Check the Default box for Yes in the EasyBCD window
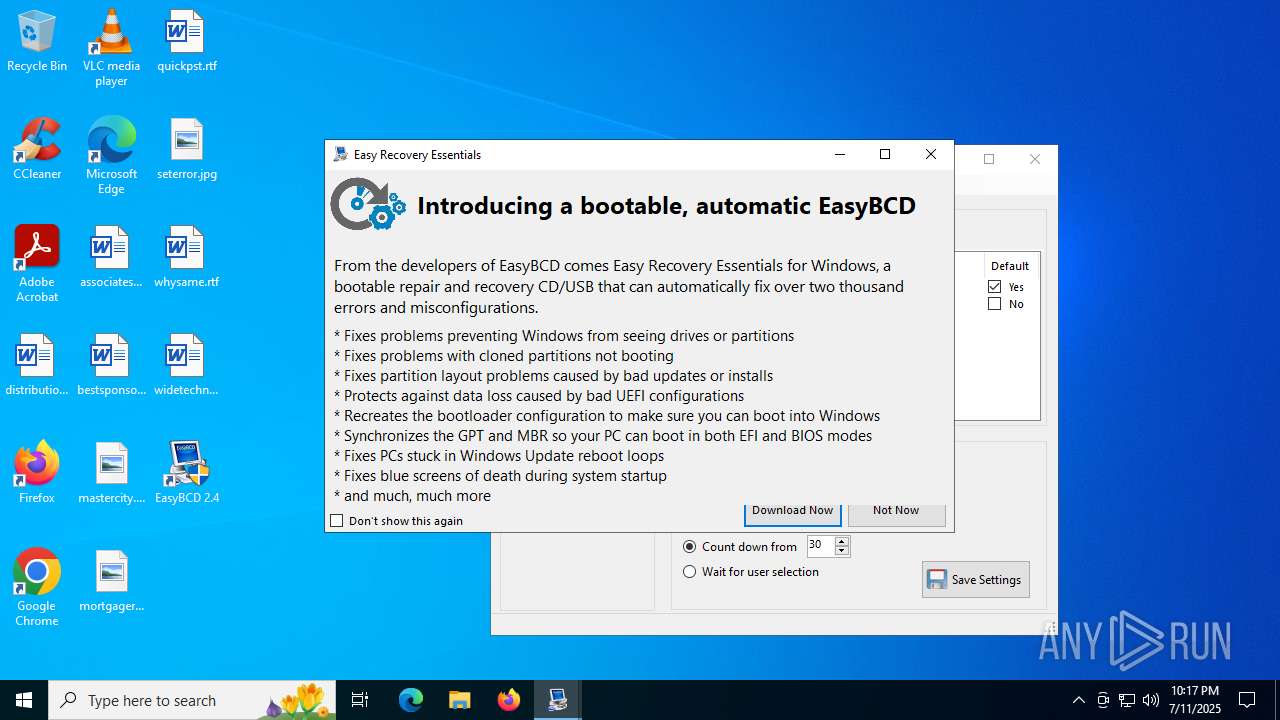 pos(994,287)
